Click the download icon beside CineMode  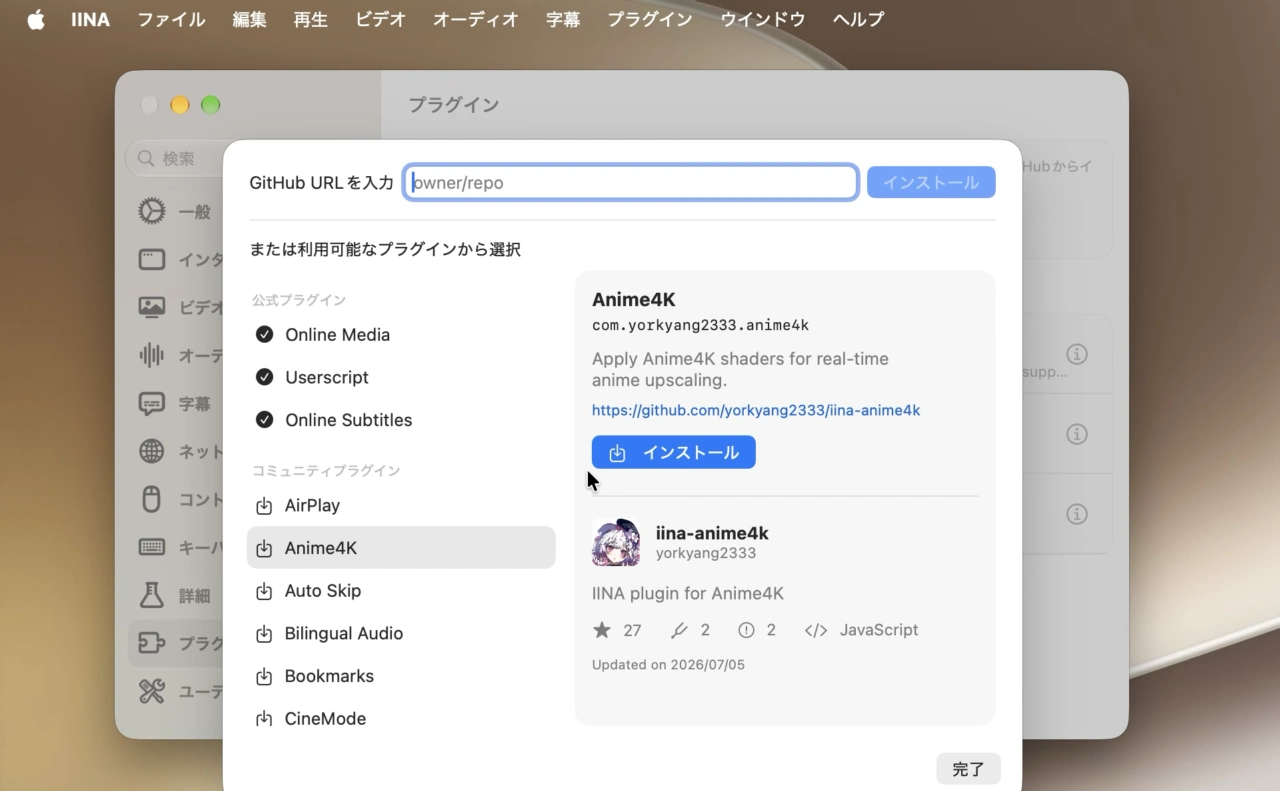coord(264,718)
